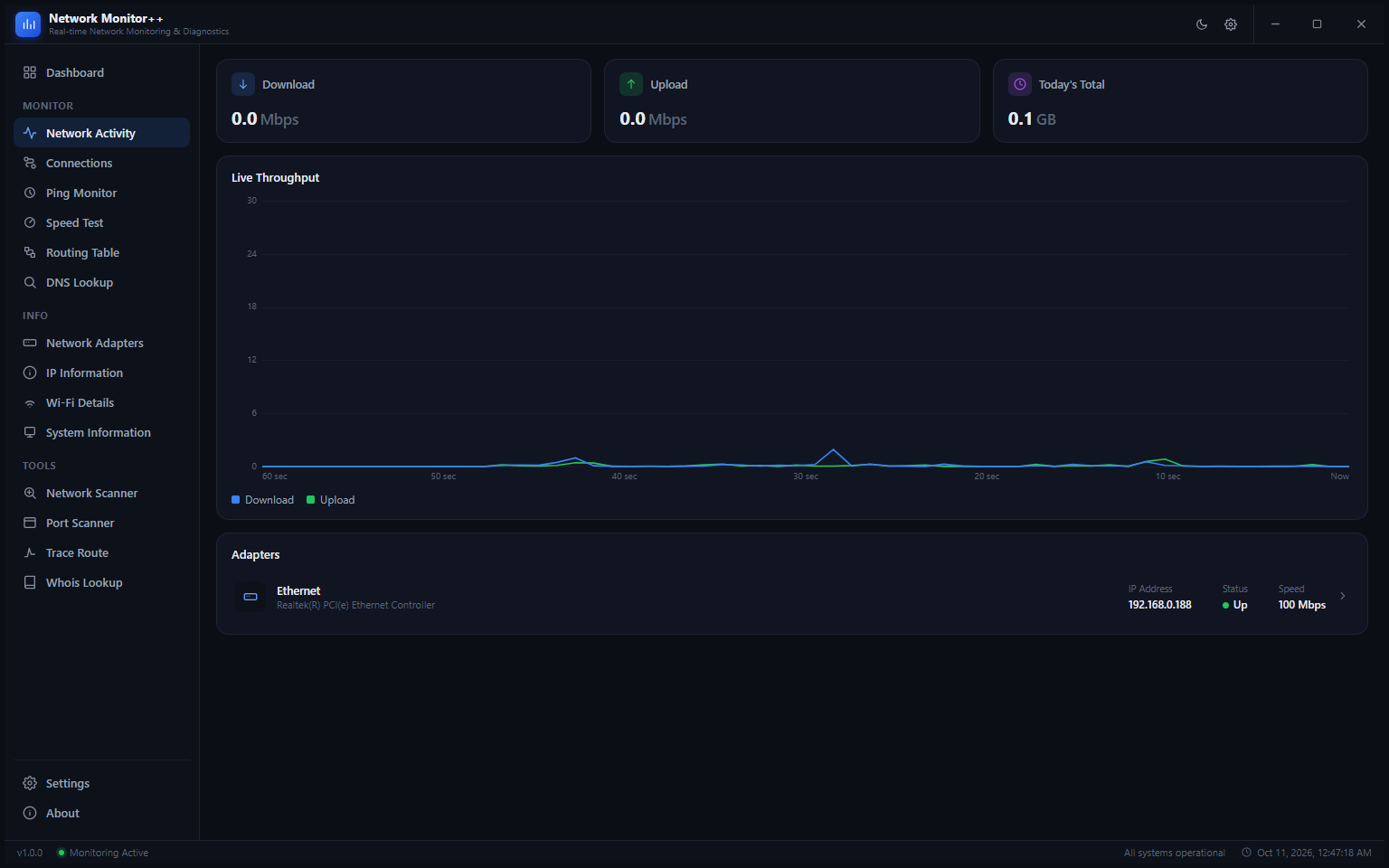Click the 100 Mbps speed value
The width and height of the screenshot is (1389, 868).
click(1302, 605)
